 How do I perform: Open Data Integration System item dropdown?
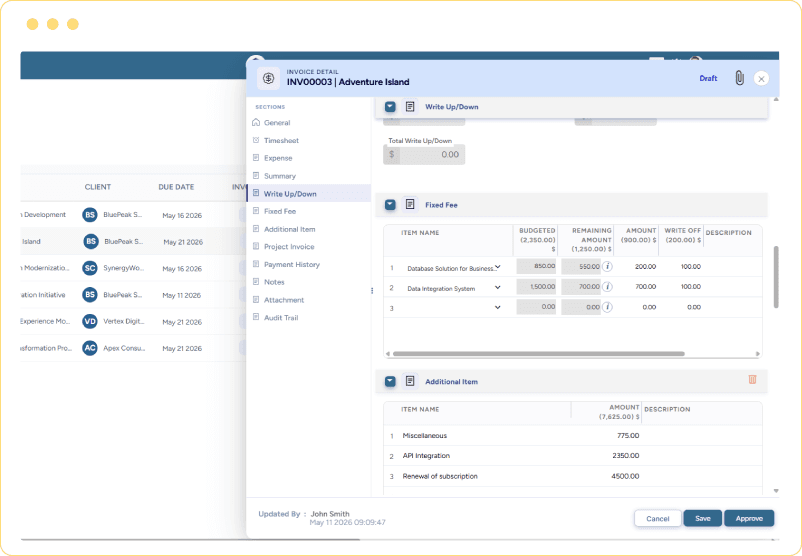click(x=498, y=287)
